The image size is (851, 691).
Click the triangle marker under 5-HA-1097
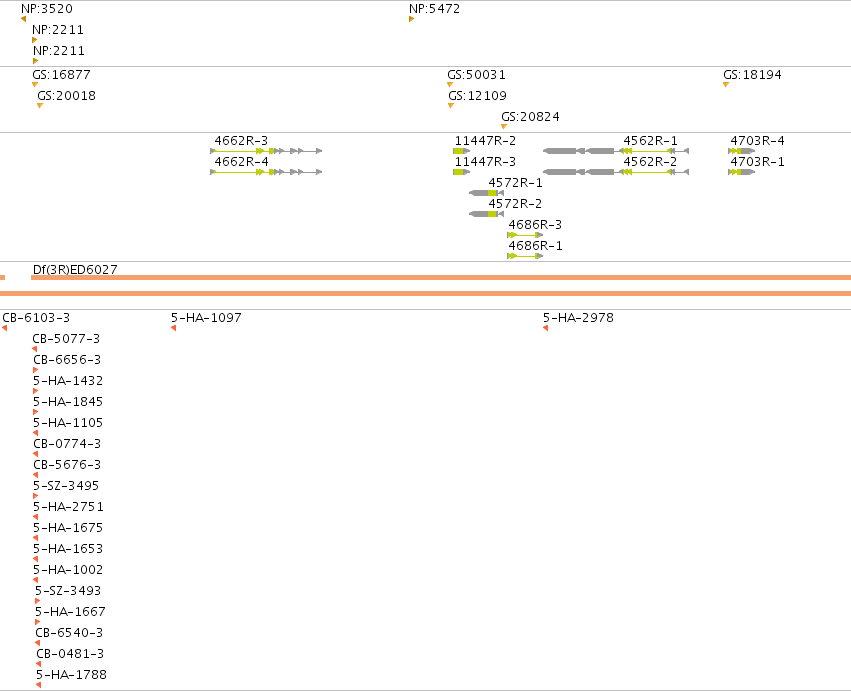(x=173, y=328)
